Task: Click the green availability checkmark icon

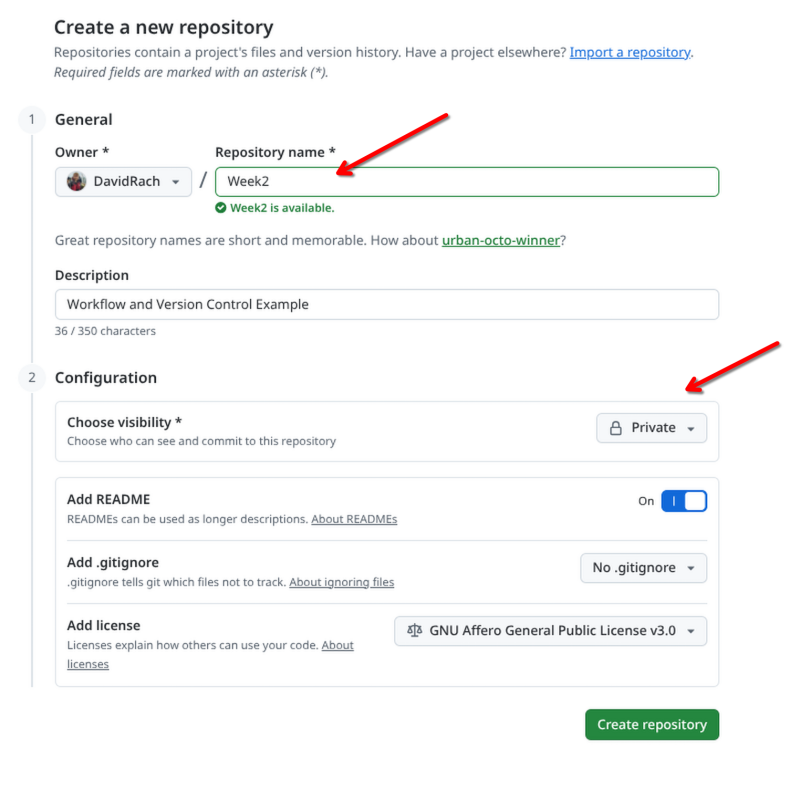Action: [x=221, y=208]
